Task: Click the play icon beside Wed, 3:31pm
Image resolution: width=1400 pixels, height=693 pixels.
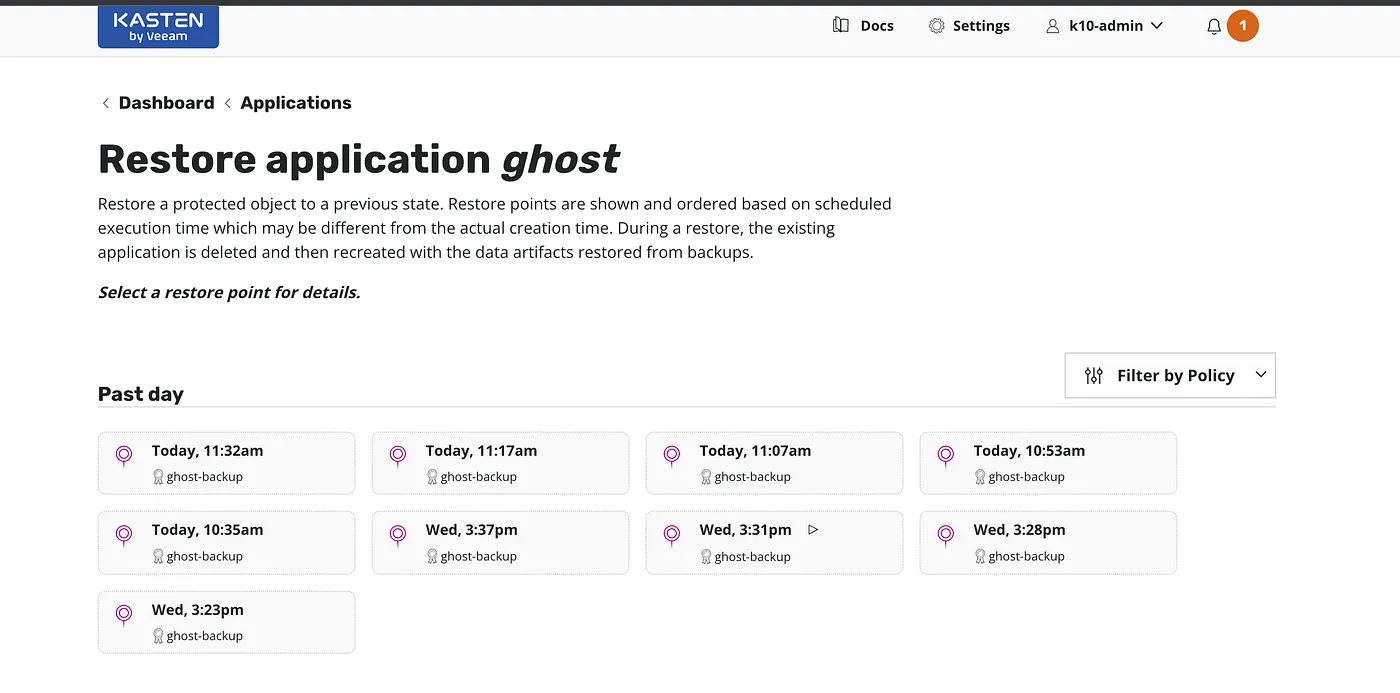Action: (x=813, y=530)
